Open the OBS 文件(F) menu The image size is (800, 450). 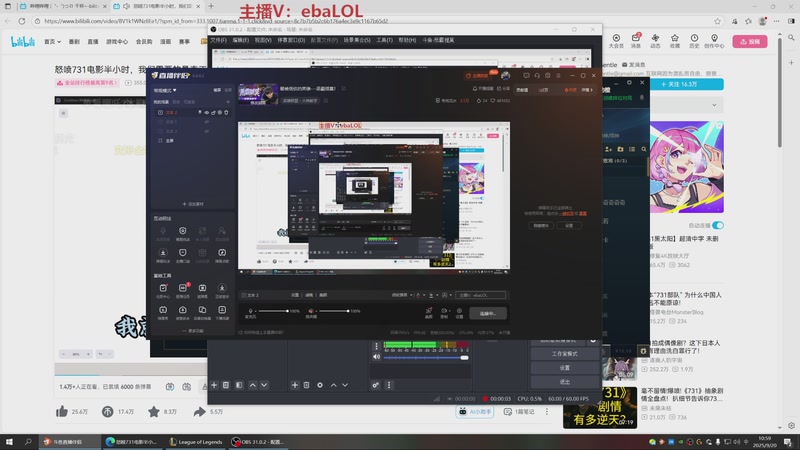(x=218, y=40)
